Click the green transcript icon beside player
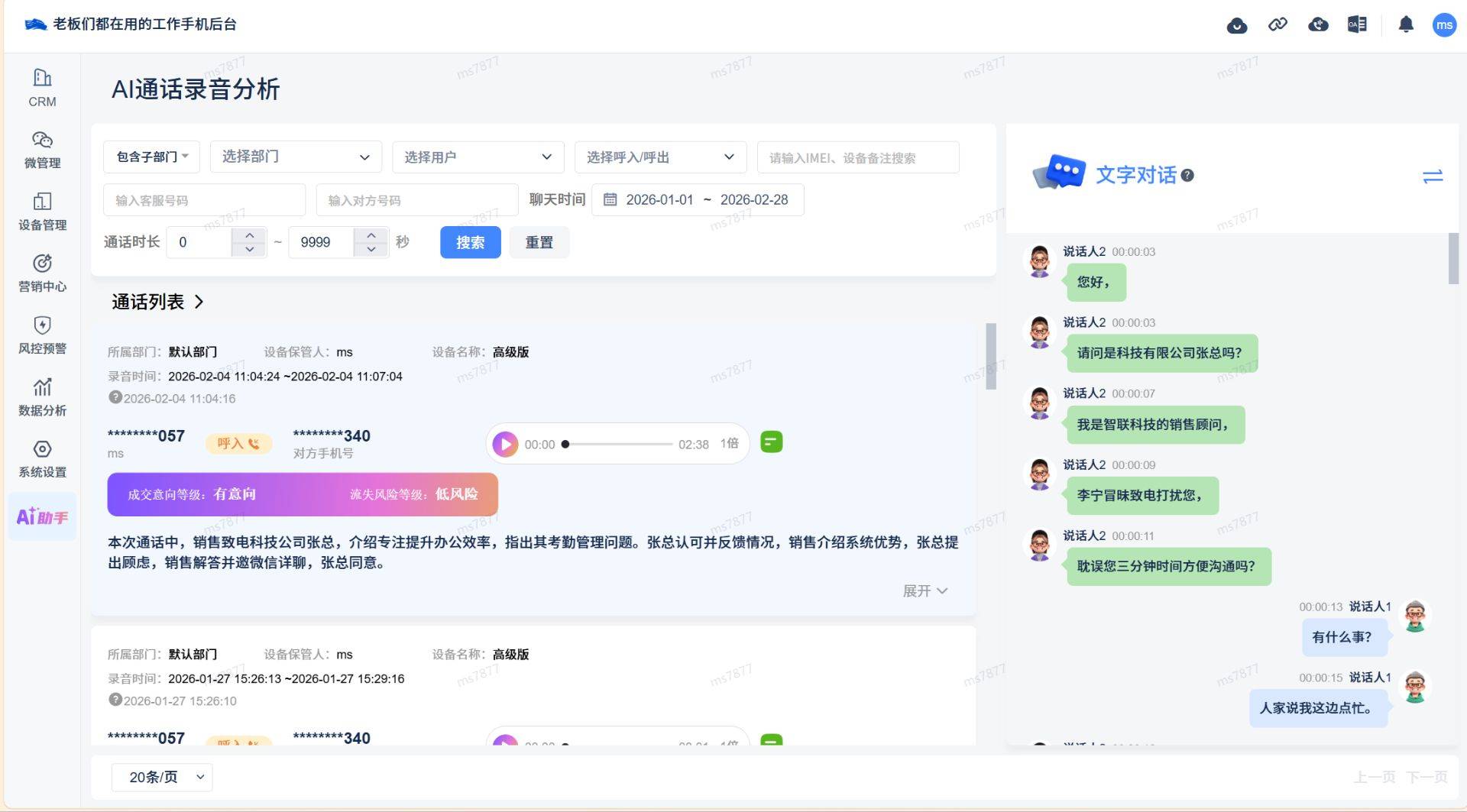This screenshot has width=1467, height=812. [771, 442]
